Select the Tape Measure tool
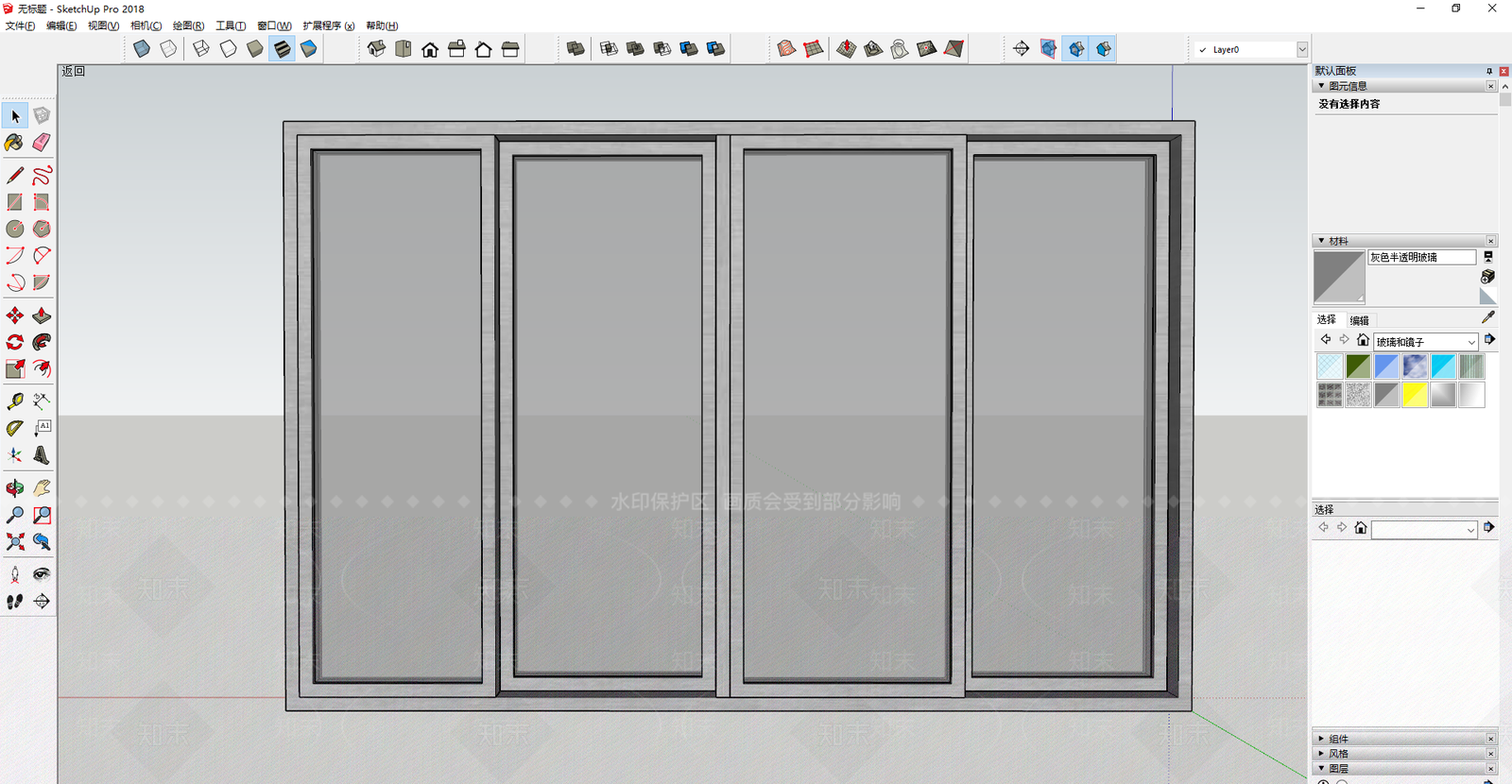Image resolution: width=1512 pixels, height=784 pixels. tap(15, 401)
